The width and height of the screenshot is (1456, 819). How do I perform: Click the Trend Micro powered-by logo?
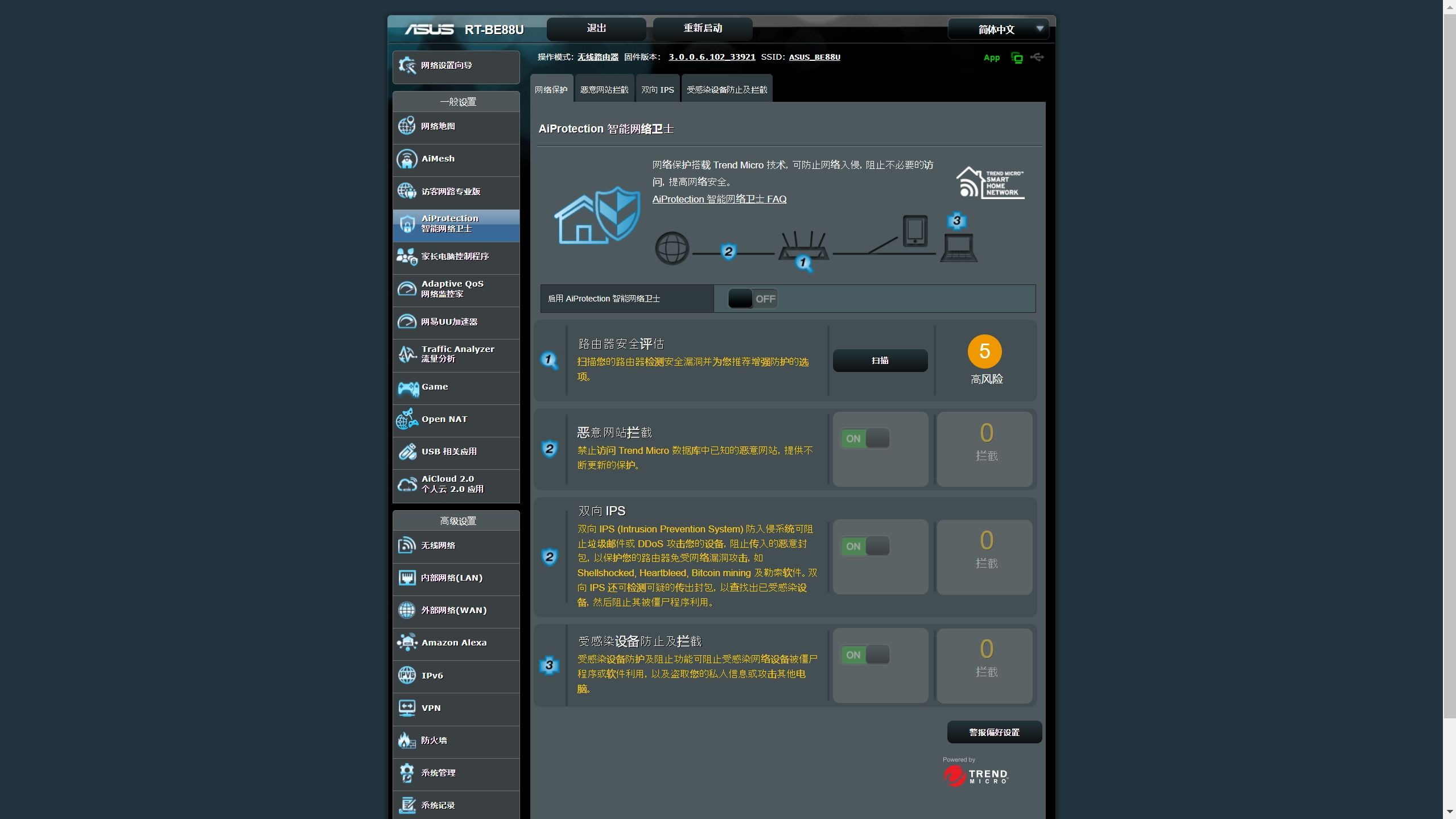point(975,775)
